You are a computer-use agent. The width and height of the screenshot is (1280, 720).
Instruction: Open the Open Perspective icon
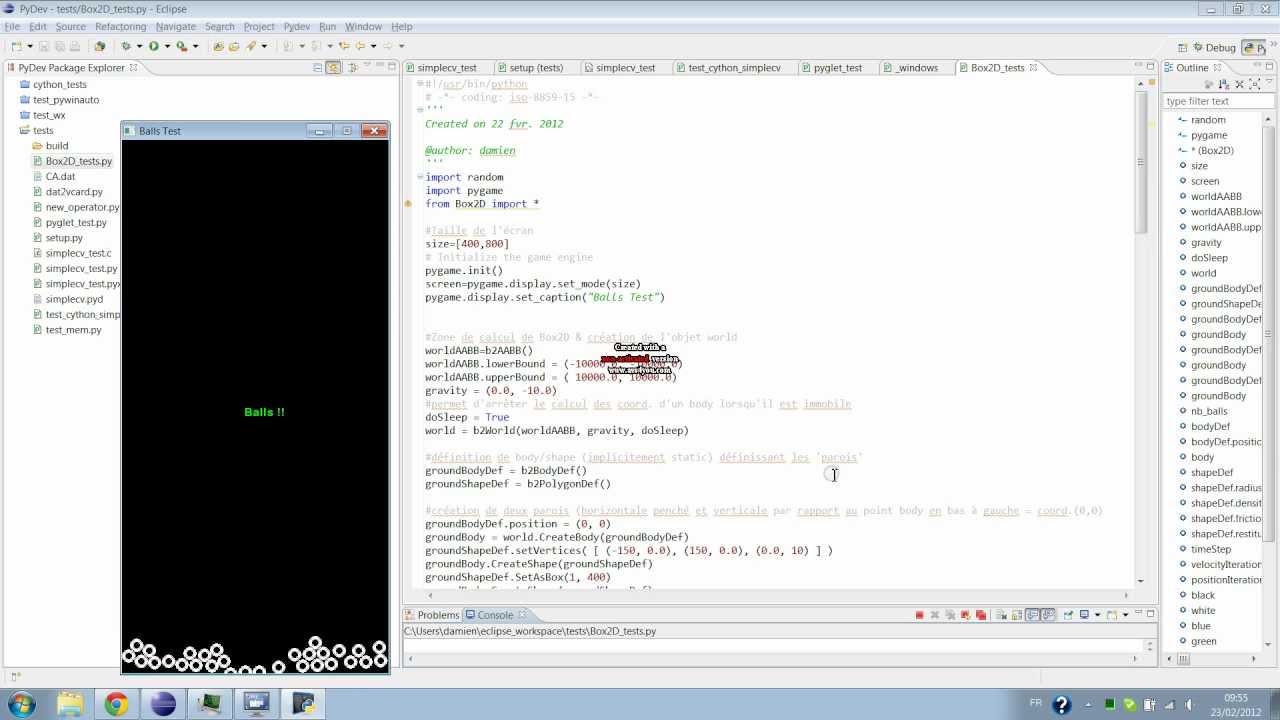[1182, 47]
